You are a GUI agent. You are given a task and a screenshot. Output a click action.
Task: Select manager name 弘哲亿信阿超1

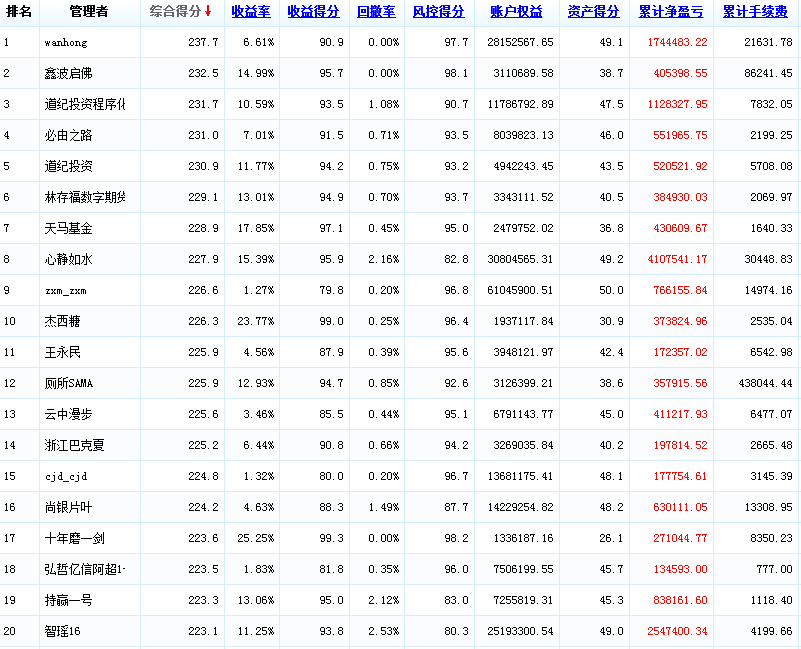pos(85,569)
